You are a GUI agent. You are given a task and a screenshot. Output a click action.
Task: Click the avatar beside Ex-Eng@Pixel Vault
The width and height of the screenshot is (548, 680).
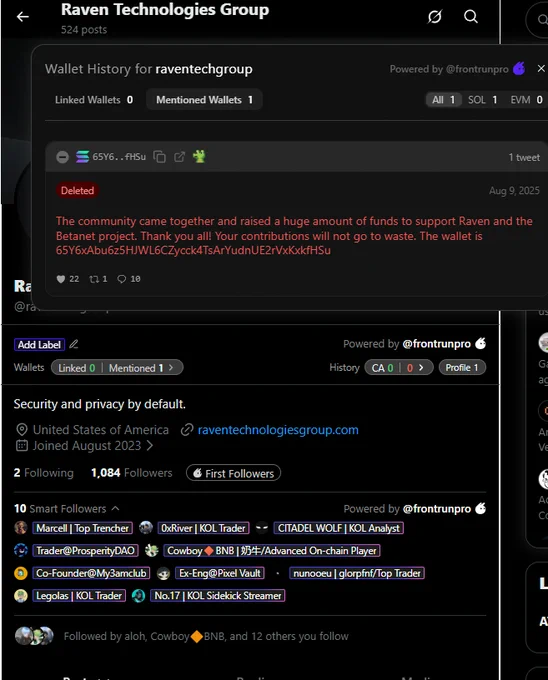point(163,573)
